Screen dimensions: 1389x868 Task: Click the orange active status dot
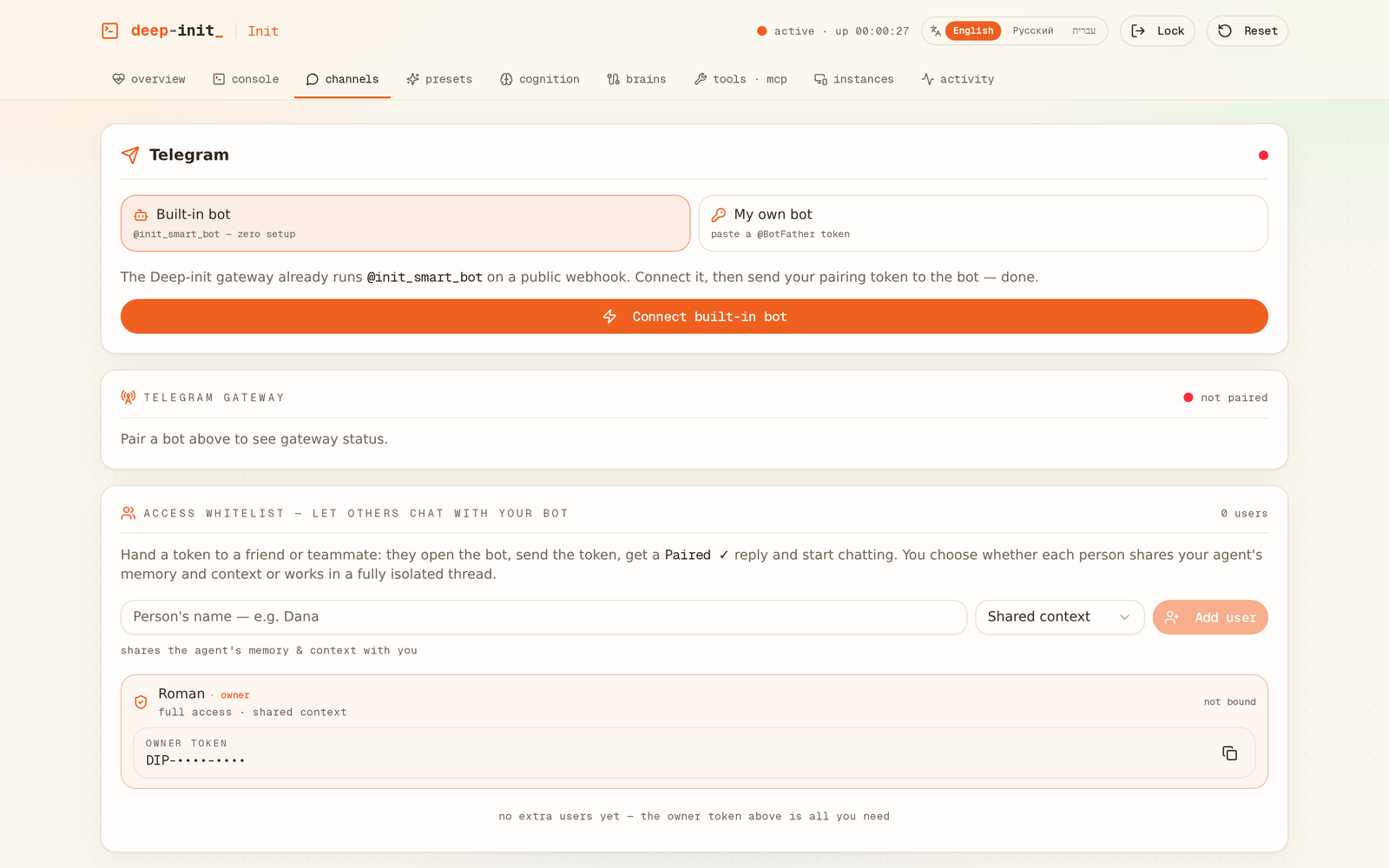[761, 31]
